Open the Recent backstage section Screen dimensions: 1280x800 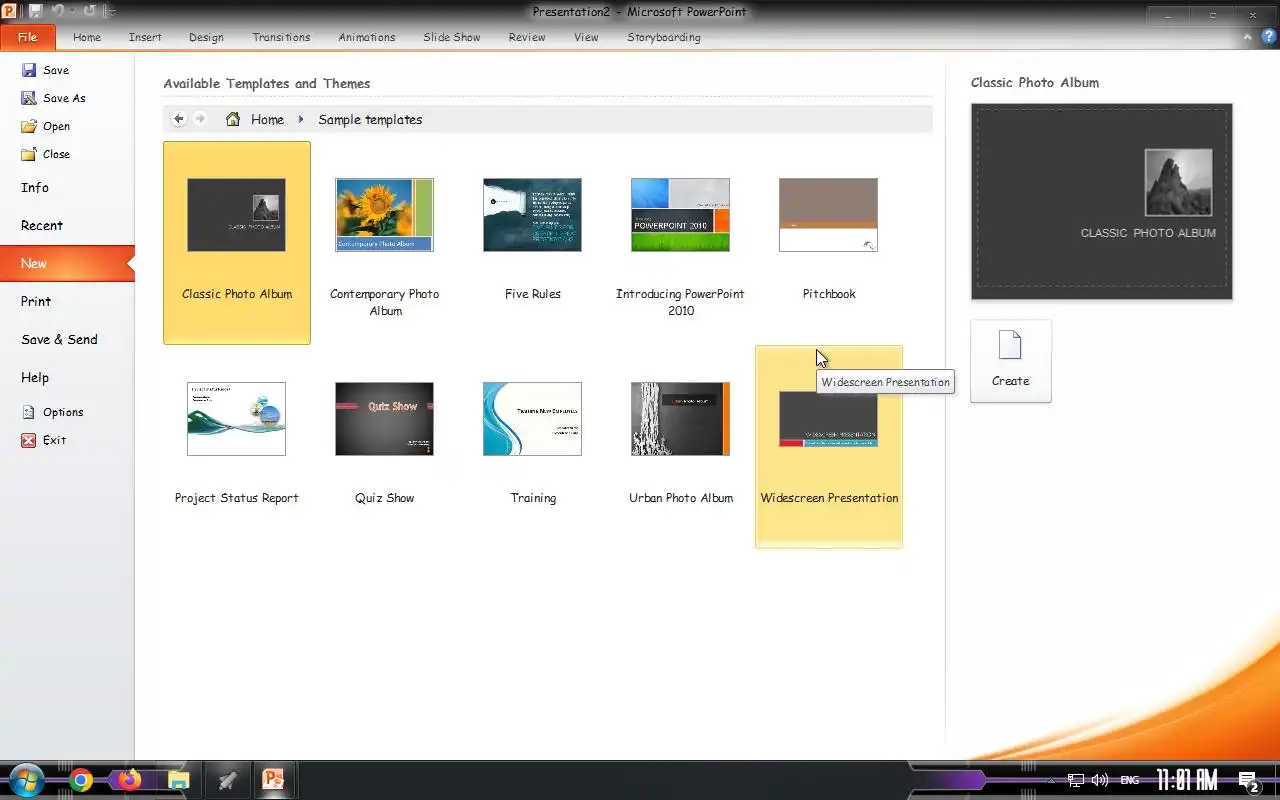[x=42, y=226]
